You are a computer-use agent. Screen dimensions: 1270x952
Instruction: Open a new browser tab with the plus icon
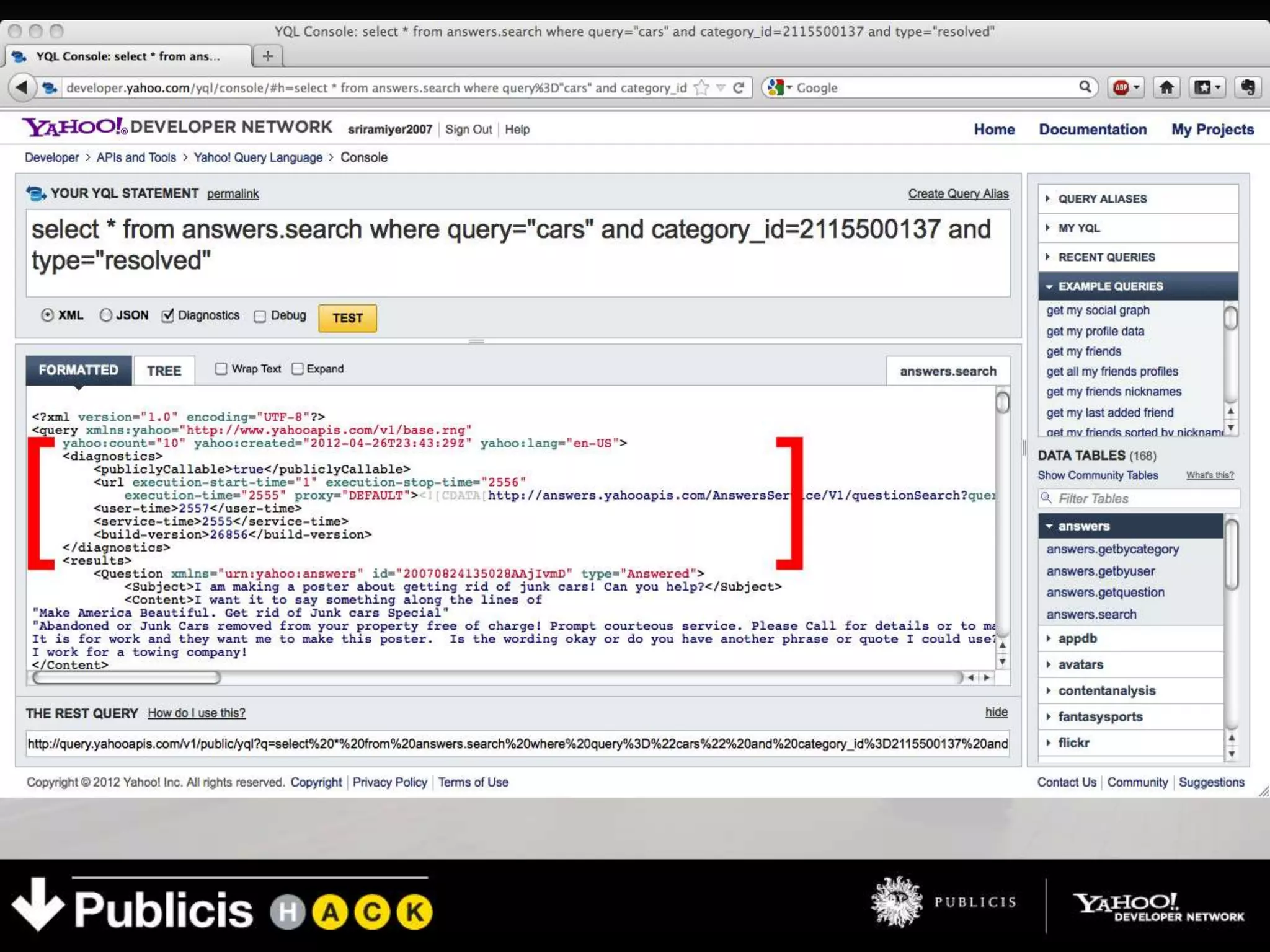coord(268,56)
